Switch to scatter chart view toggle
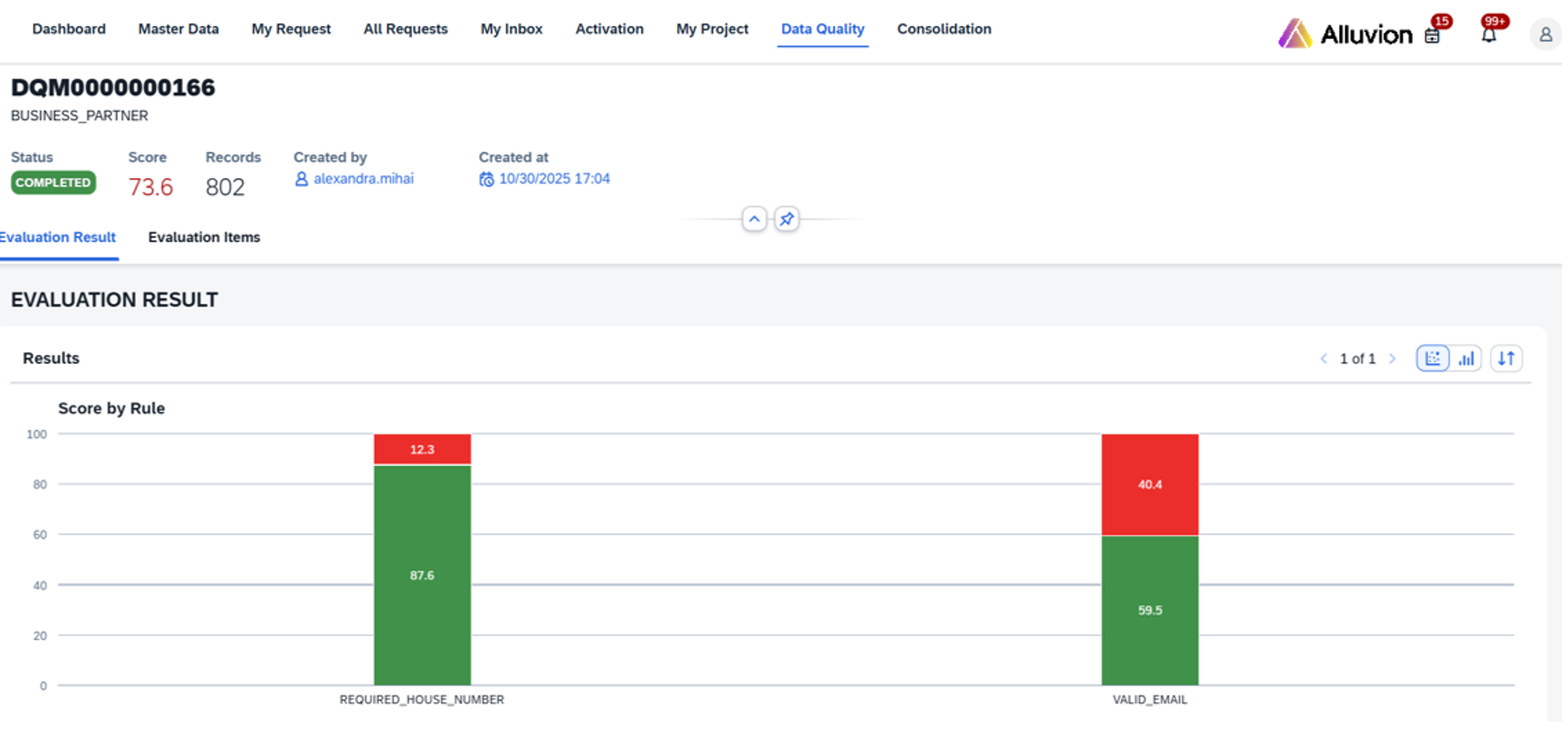Image resolution: width=1568 pixels, height=752 pixels. pyautogui.click(x=1432, y=358)
